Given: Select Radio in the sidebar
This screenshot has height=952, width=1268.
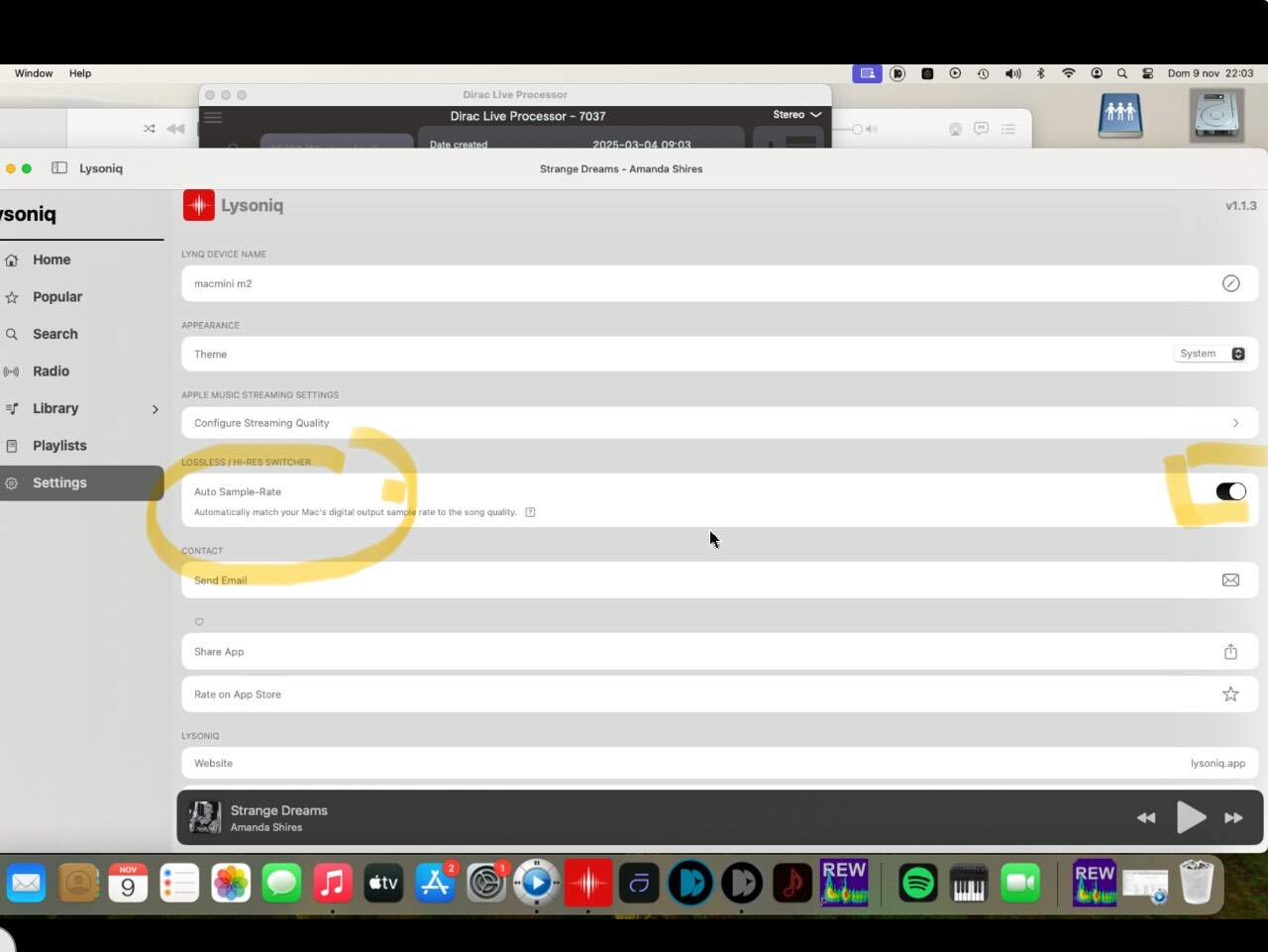Looking at the screenshot, I should [51, 371].
